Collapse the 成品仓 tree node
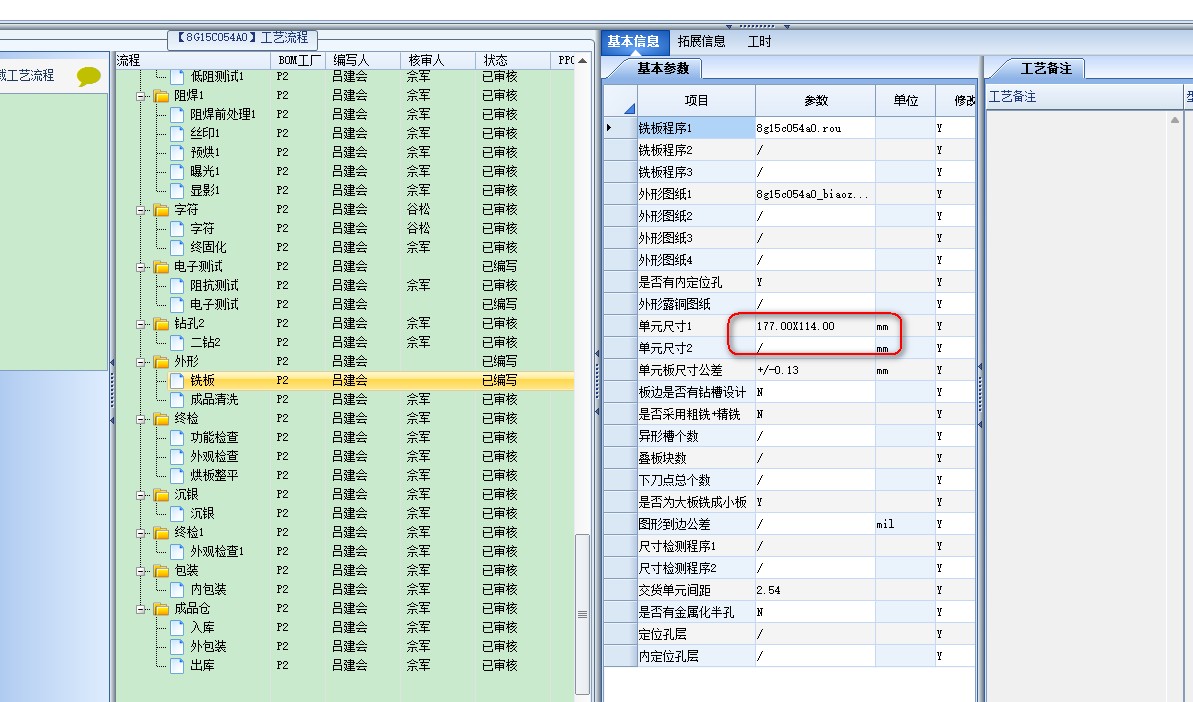The height and width of the screenshot is (702, 1193). coord(141,609)
